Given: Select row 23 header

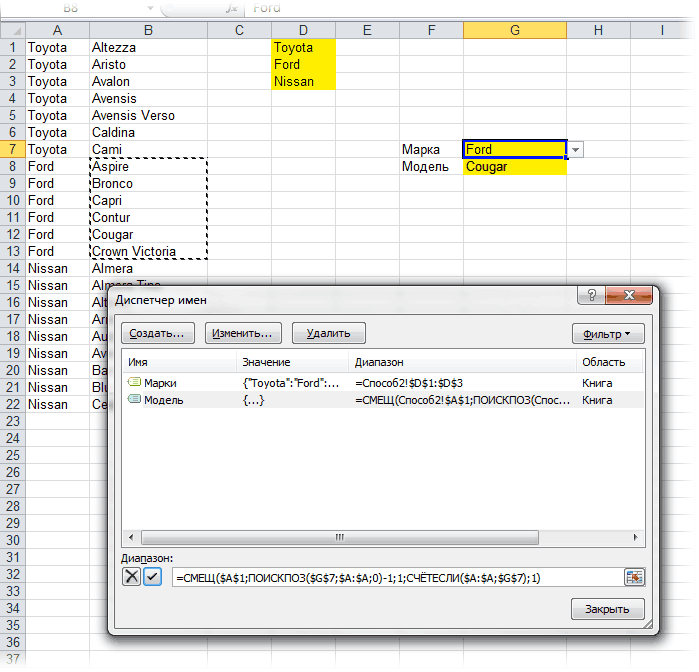Looking at the screenshot, I should click(x=12, y=421).
